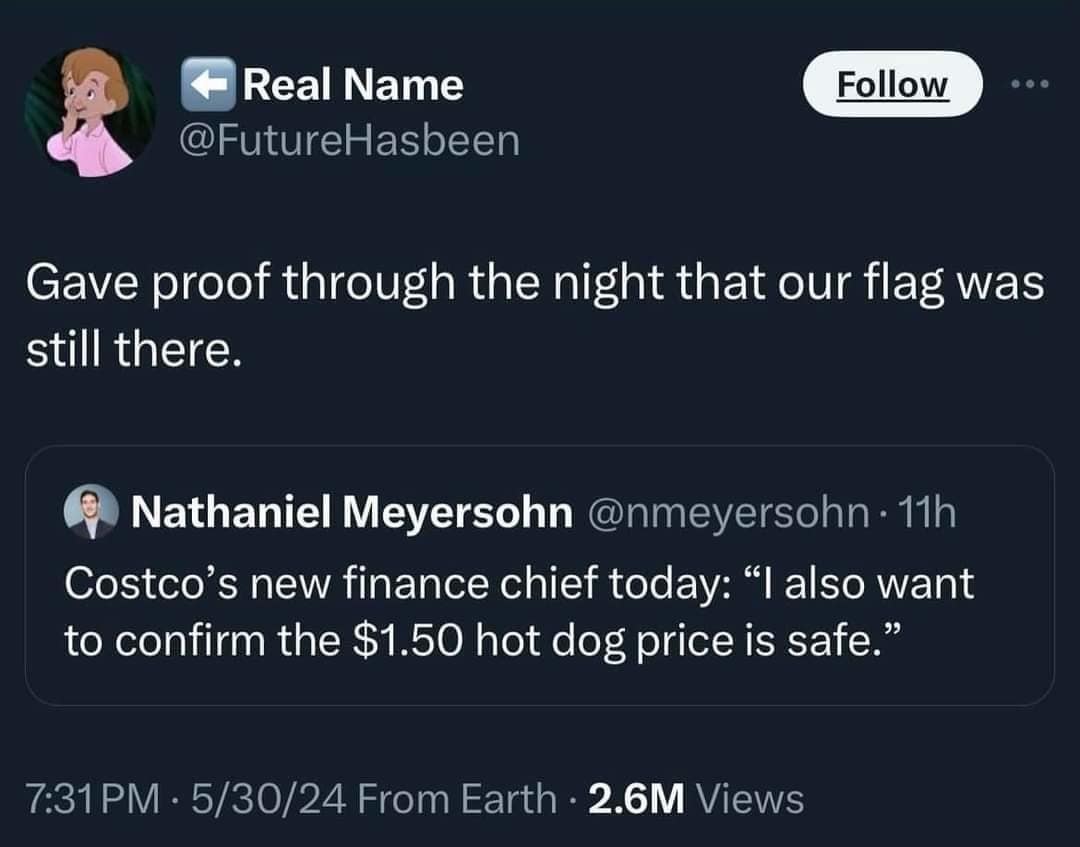This screenshot has width=1080, height=847.
Task: Select the "Gave proof through the night" text line
Action: pos(534,284)
